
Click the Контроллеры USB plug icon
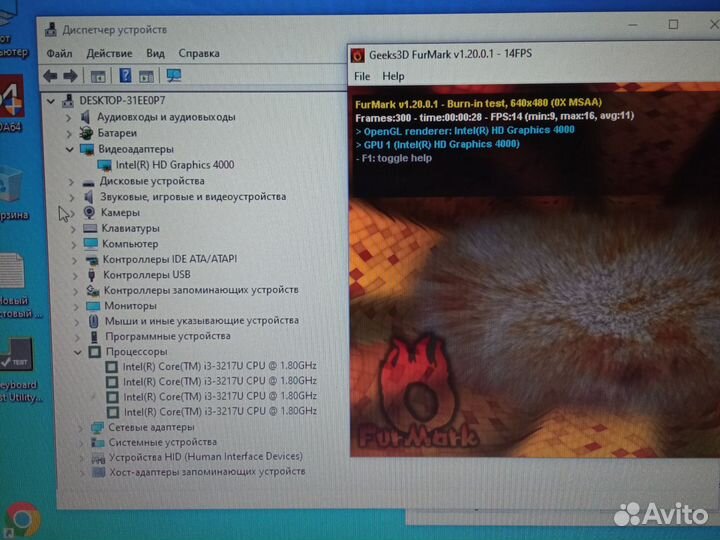pyautogui.click(x=91, y=275)
